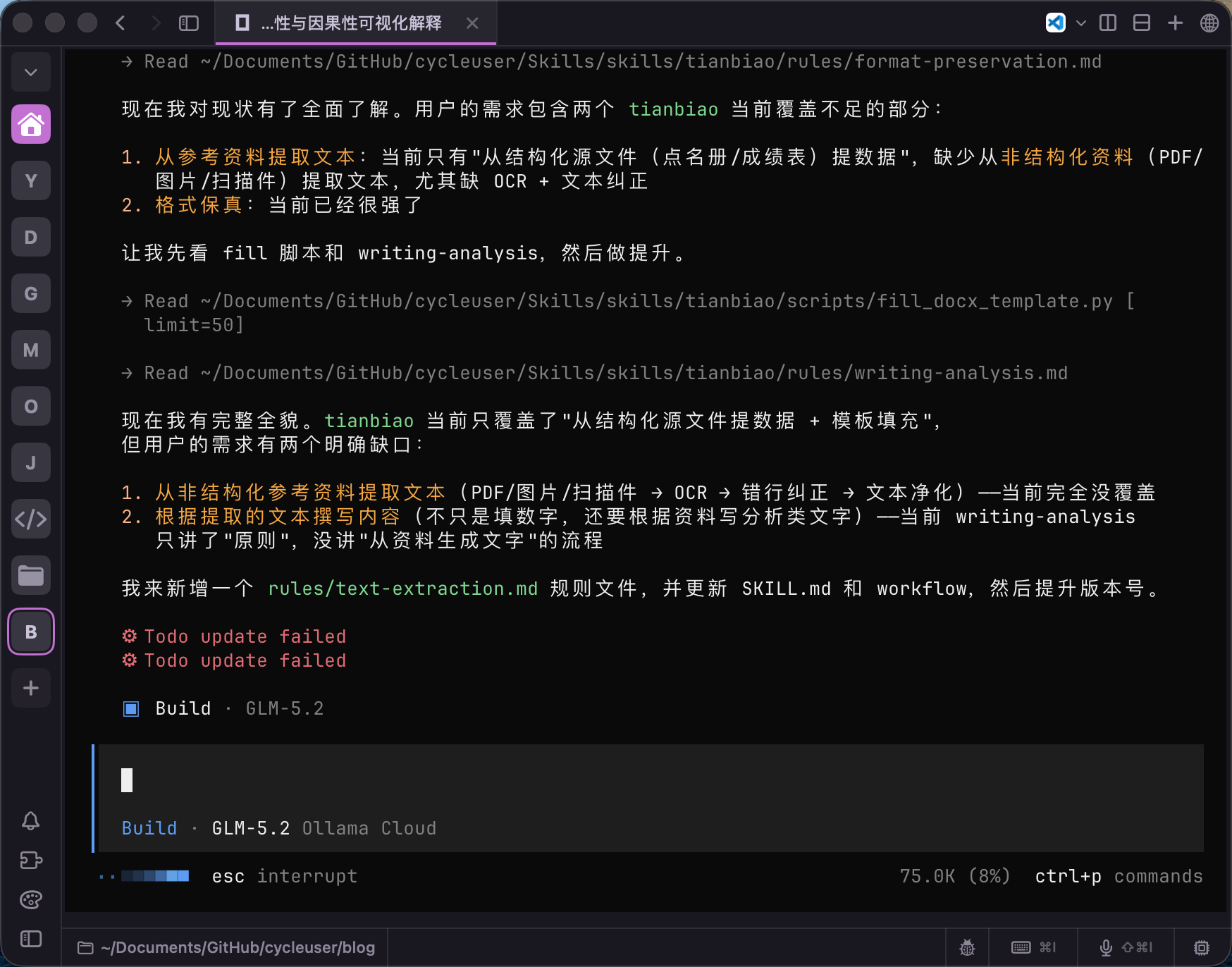The height and width of the screenshot is (967, 1232).
Task: Open the home workspace icon
Action: (31, 125)
